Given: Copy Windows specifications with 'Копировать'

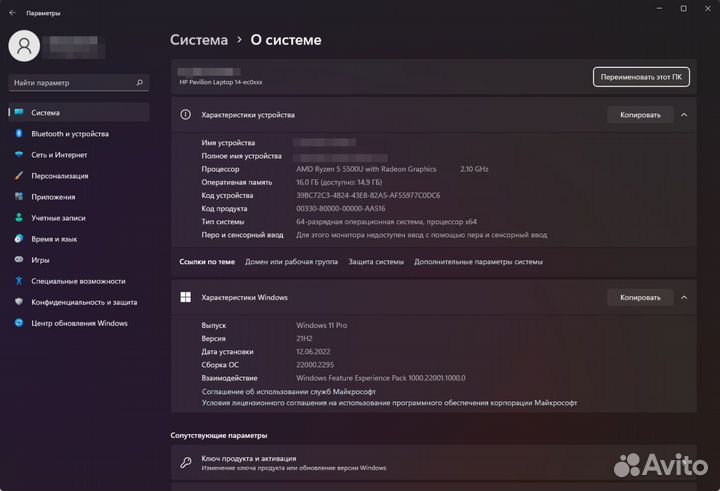Looking at the screenshot, I should (640, 298).
